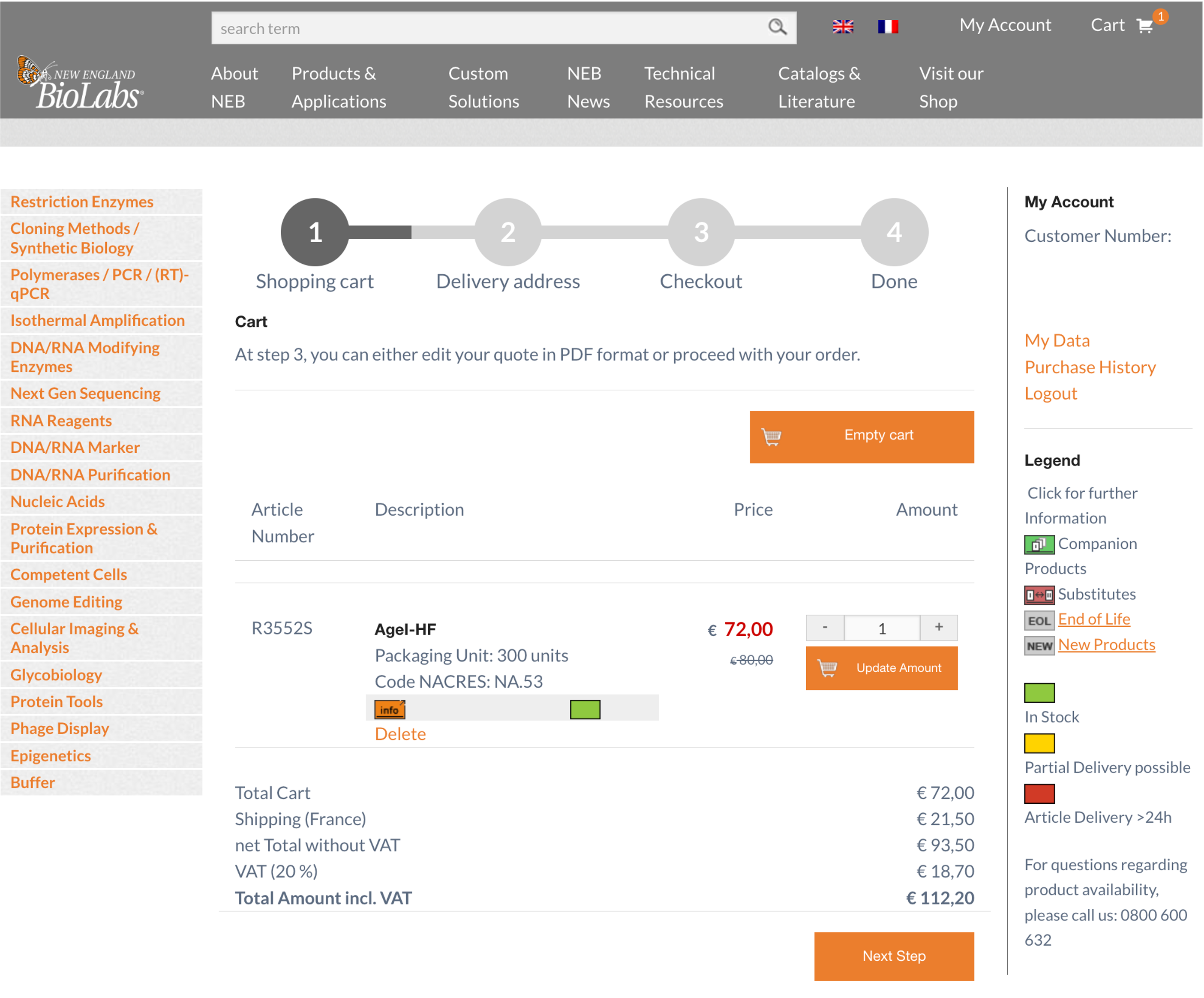
Task: Open Nucleic Acids category
Action: point(102,502)
